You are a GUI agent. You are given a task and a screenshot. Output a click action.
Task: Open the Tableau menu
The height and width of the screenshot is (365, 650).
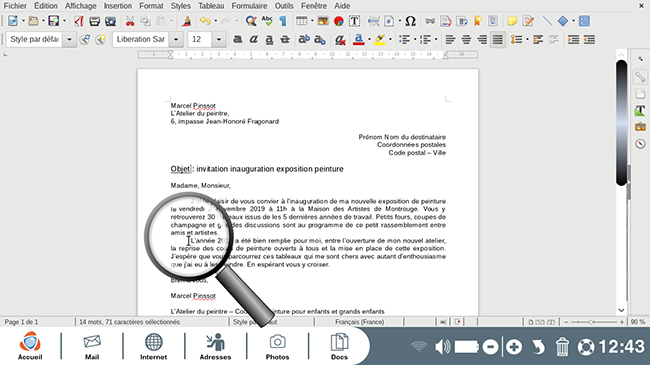click(211, 6)
